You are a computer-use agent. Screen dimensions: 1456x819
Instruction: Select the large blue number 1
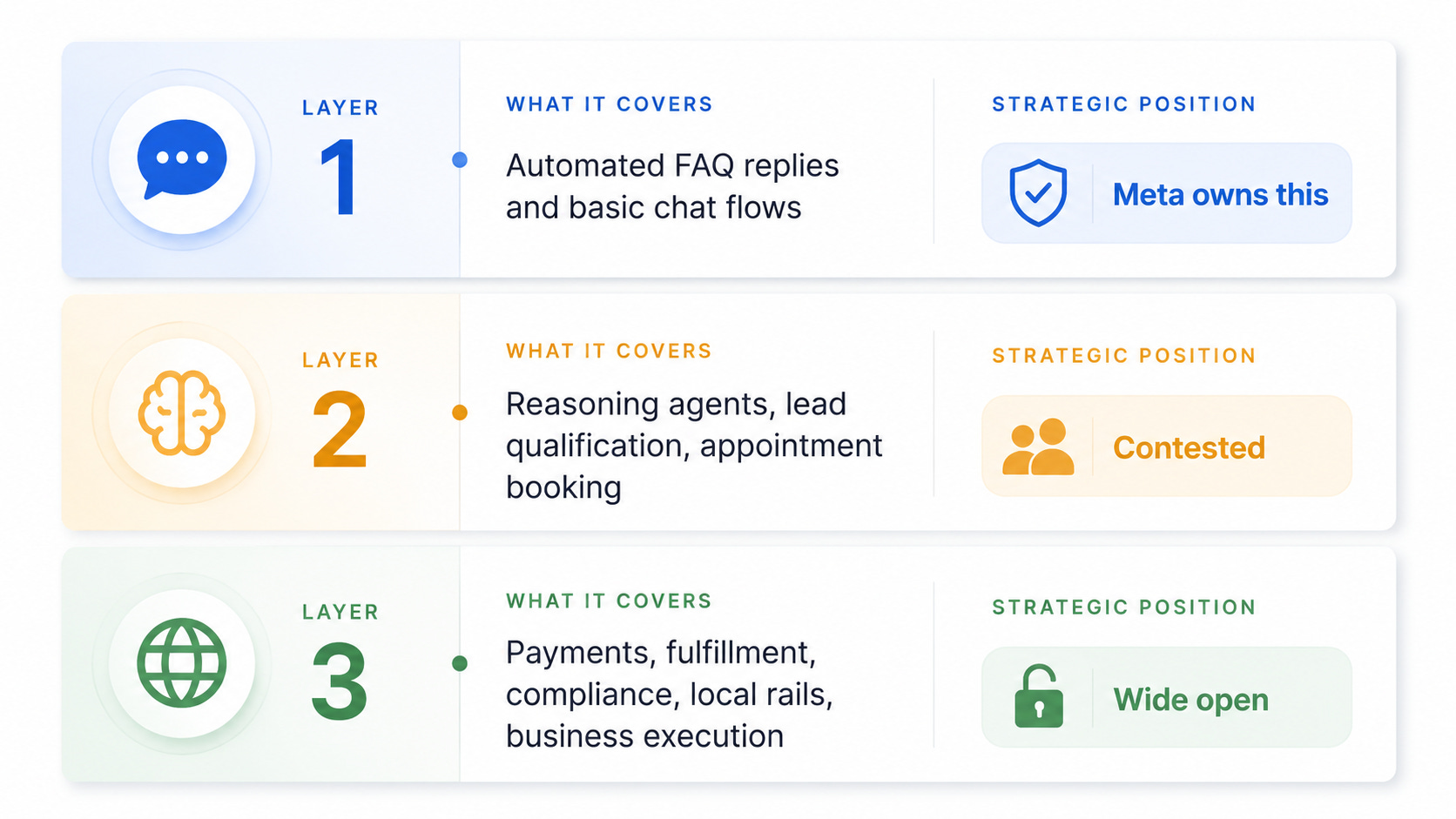[339, 178]
